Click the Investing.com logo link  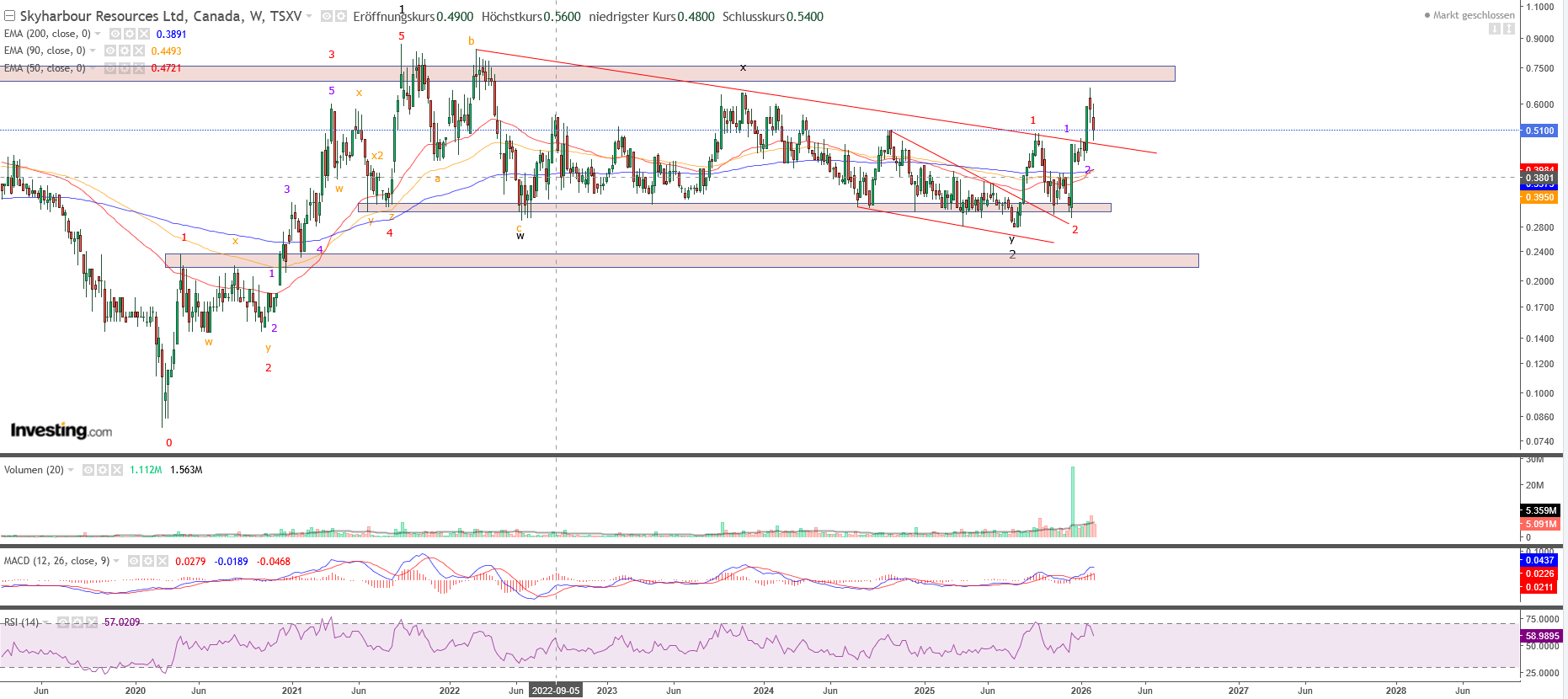point(61,430)
